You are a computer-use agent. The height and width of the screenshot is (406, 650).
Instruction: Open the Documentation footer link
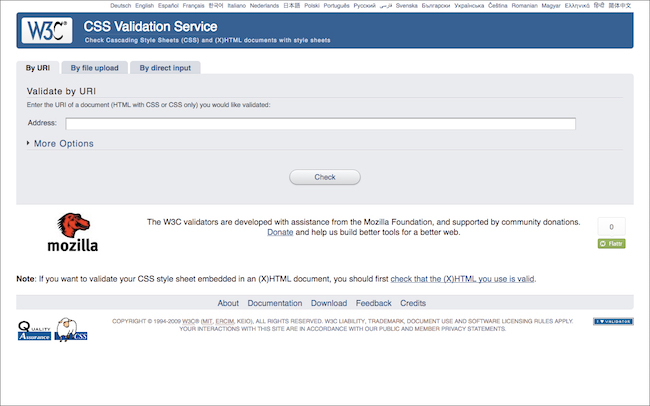[x=274, y=303]
